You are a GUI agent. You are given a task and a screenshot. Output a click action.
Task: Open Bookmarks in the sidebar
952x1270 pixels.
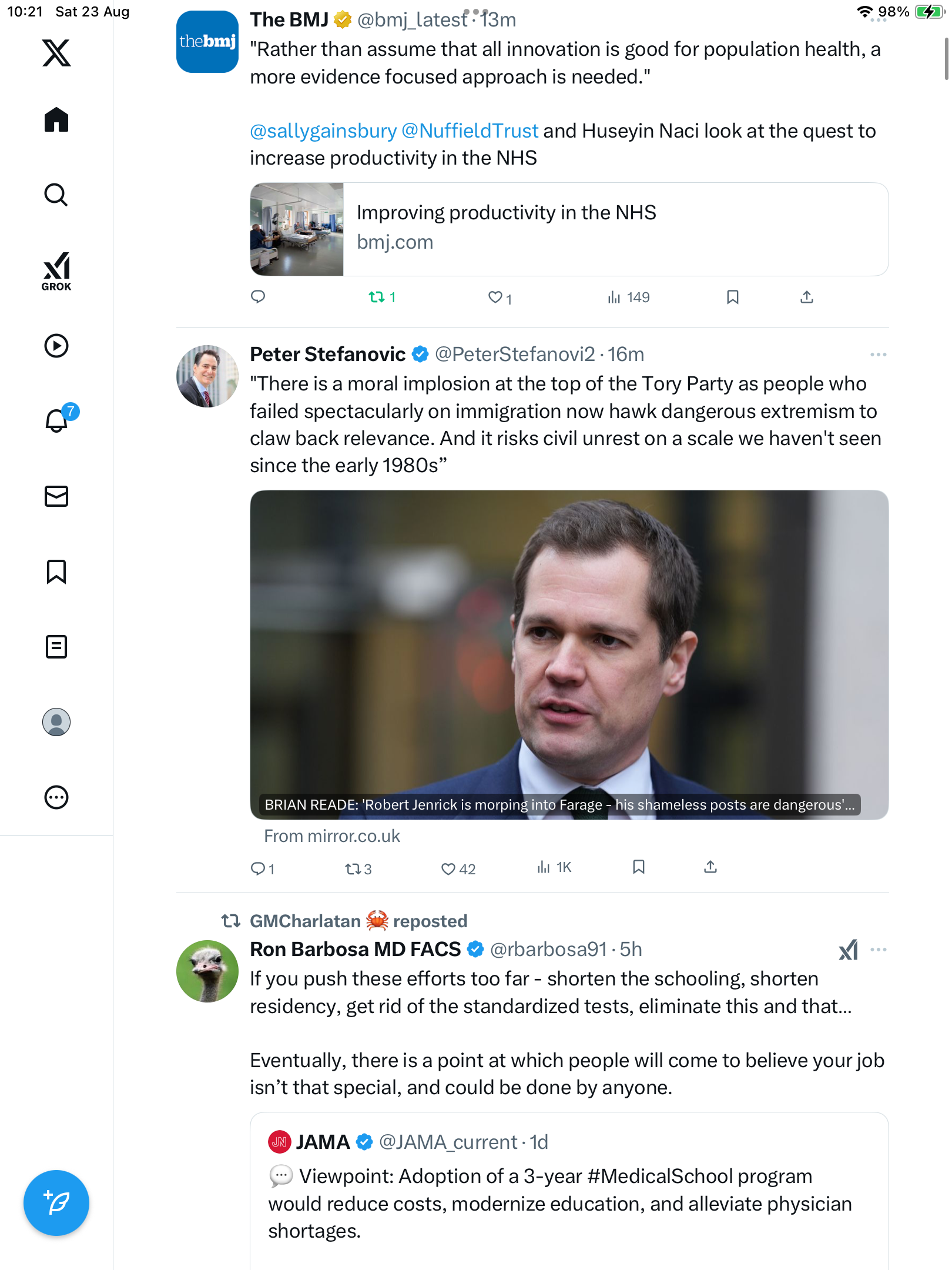click(x=56, y=571)
